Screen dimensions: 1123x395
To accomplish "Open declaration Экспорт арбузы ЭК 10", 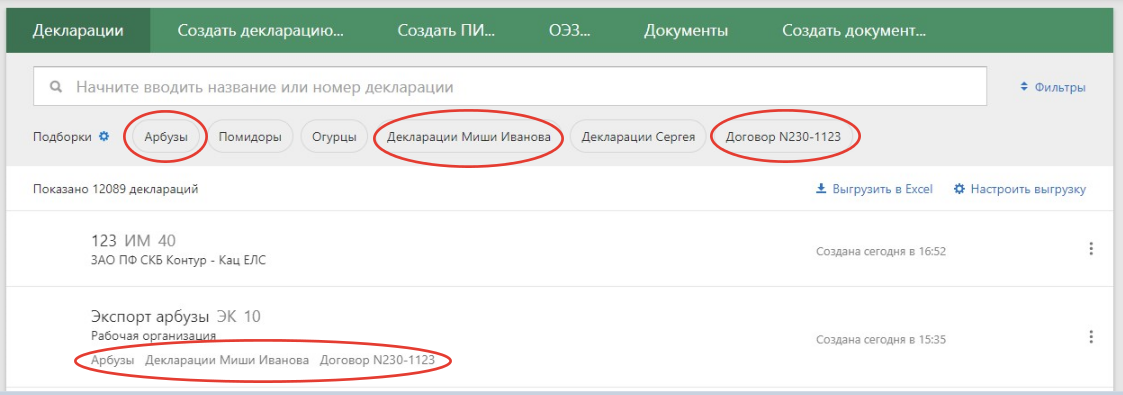I will 176,316.
